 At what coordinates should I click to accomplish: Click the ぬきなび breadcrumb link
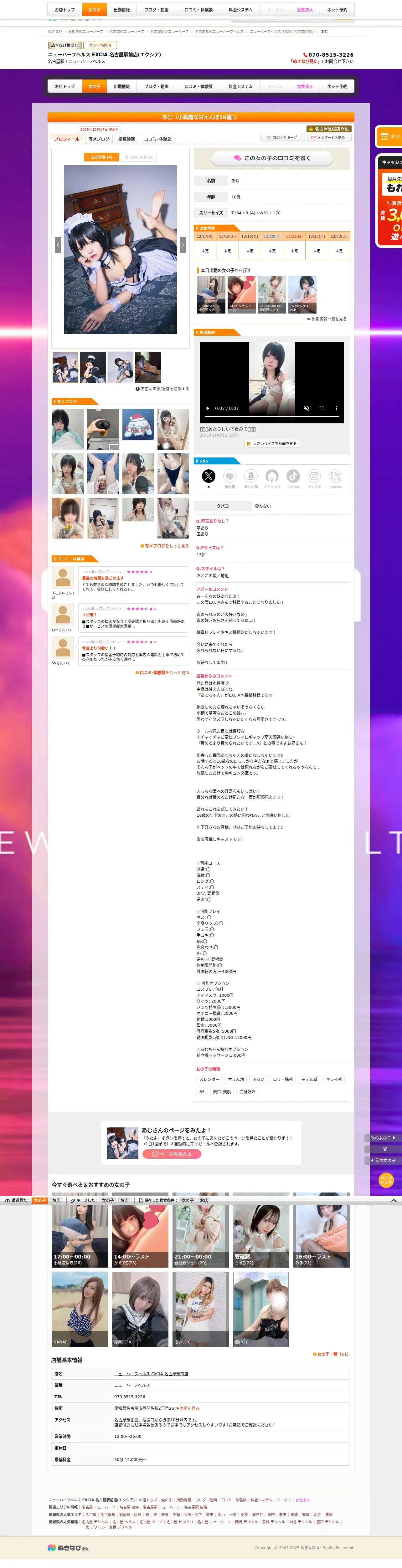[55, 32]
